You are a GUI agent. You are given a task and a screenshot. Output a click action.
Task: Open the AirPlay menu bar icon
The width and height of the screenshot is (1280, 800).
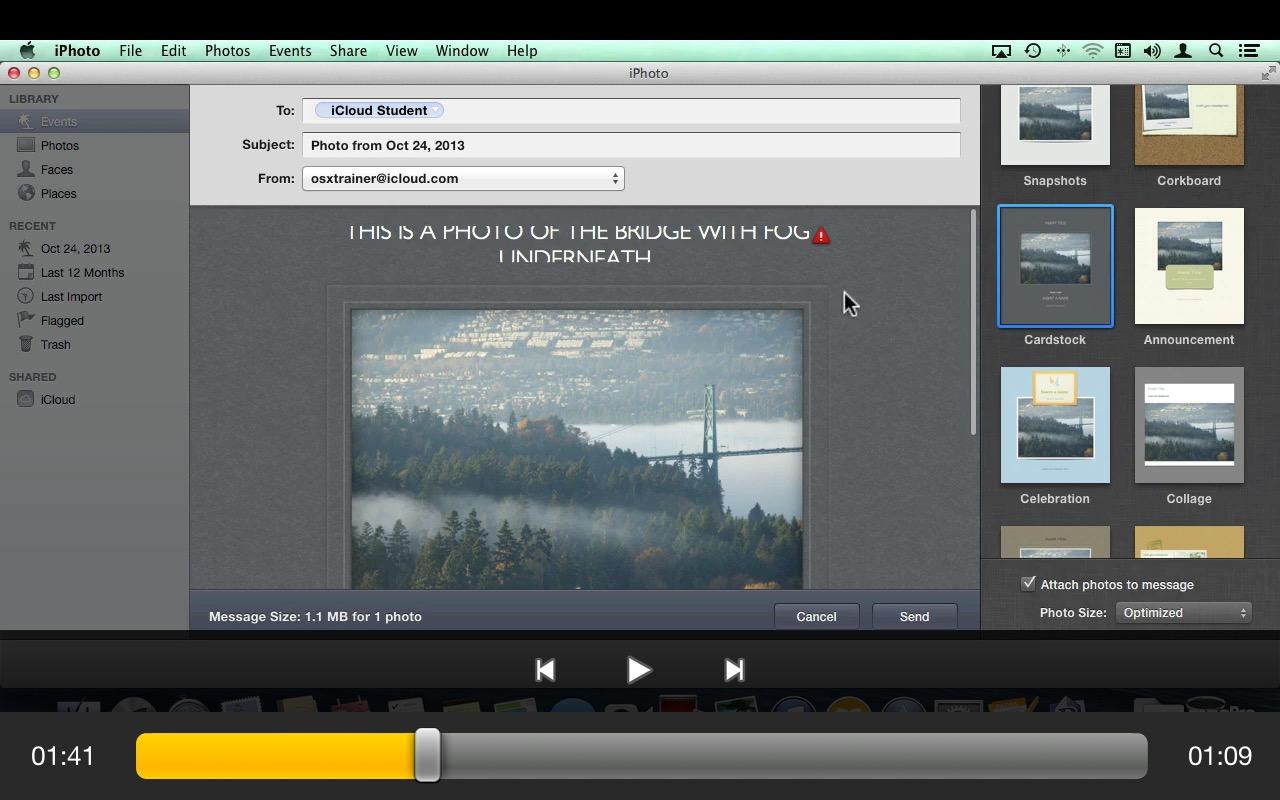click(x=1001, y=51)
